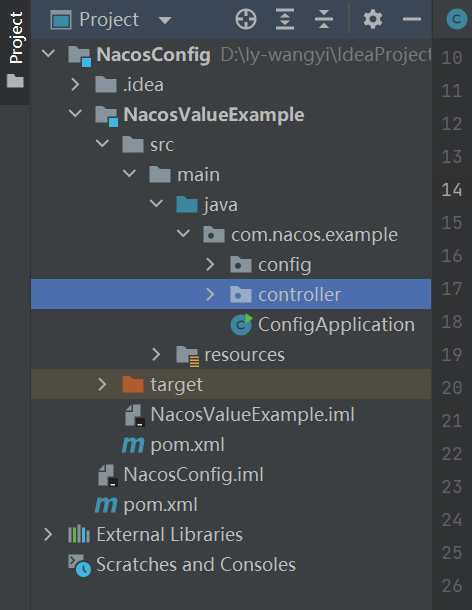Select the NacosConfig project root label
The height and width of the screenshot is (610, 472).
tap(154, 54)
